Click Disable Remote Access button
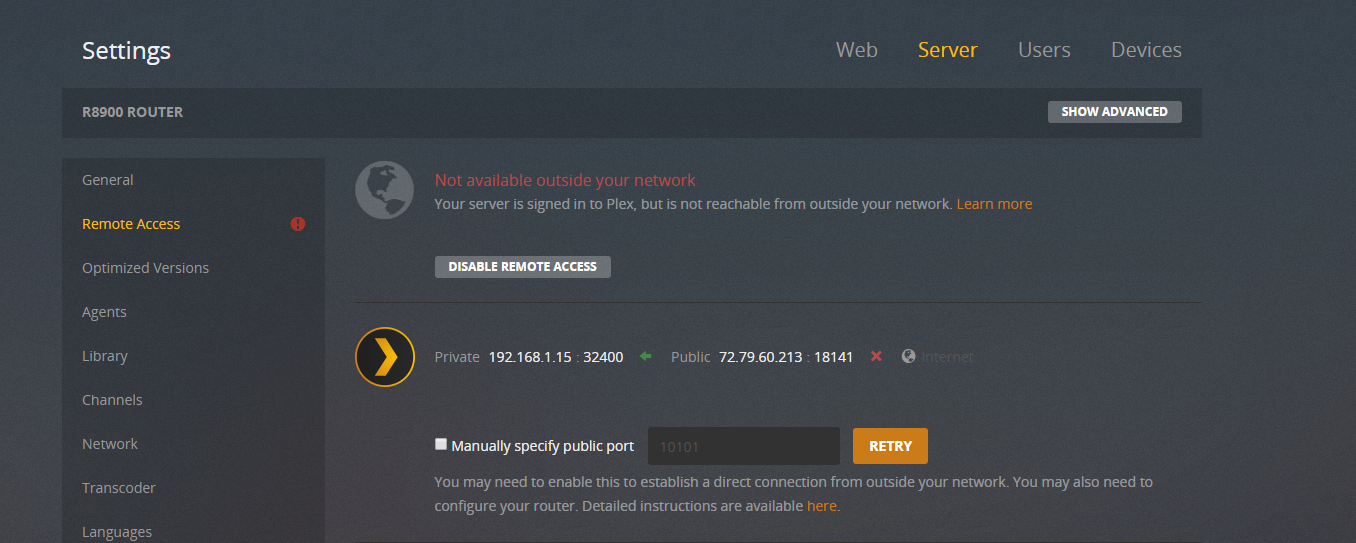The width and height of the screenshot is (1356, 543). 522,267
